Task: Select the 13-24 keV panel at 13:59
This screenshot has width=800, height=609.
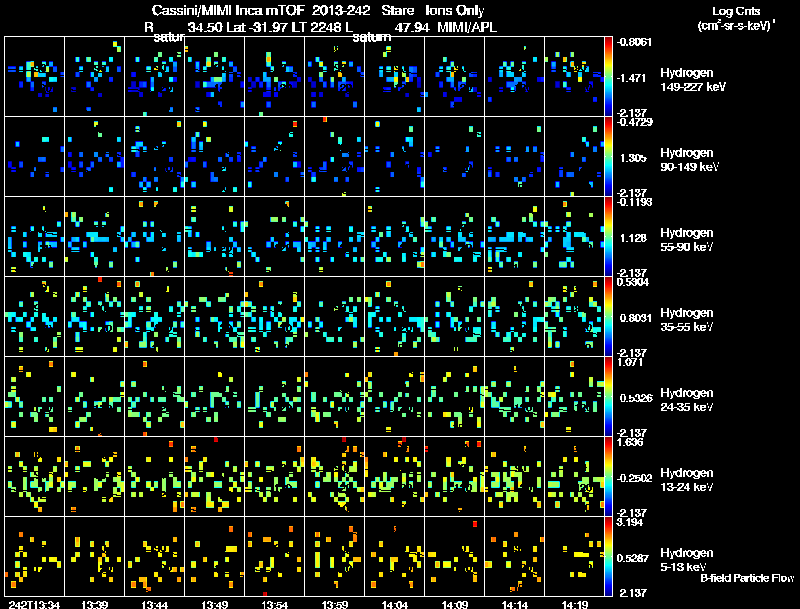Action: point(335,477)
